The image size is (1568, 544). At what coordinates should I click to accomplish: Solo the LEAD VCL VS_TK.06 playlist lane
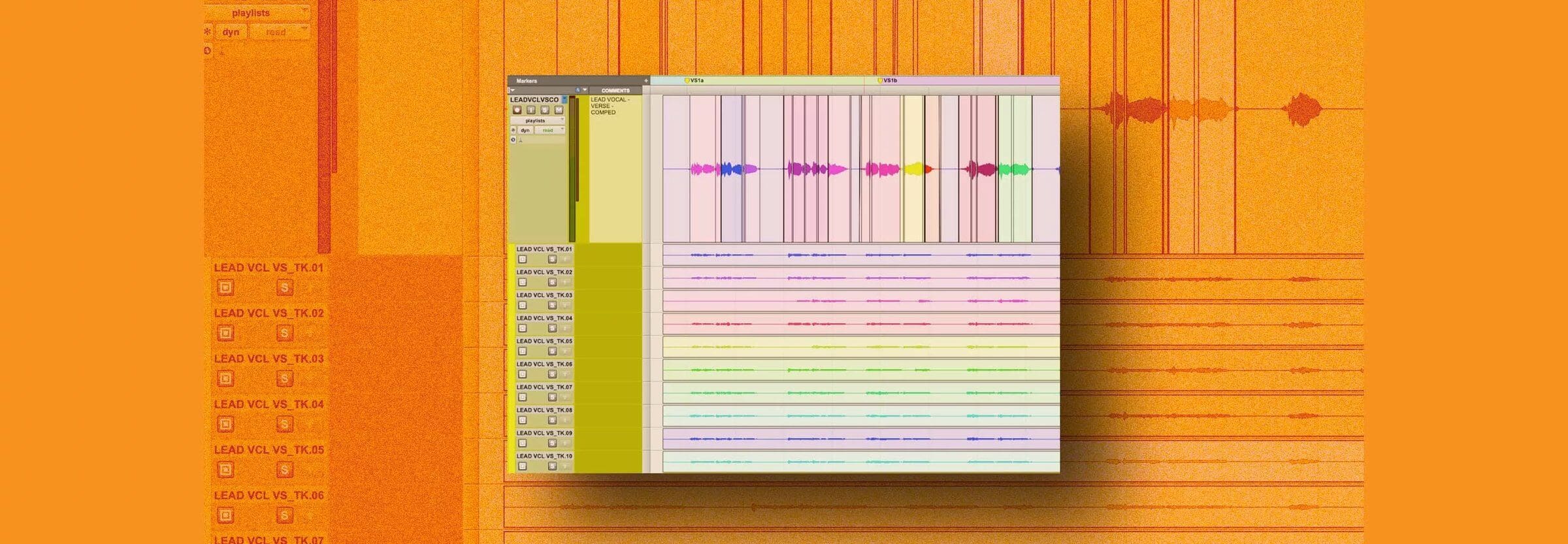pyautogui.click(x=552, y=374)
